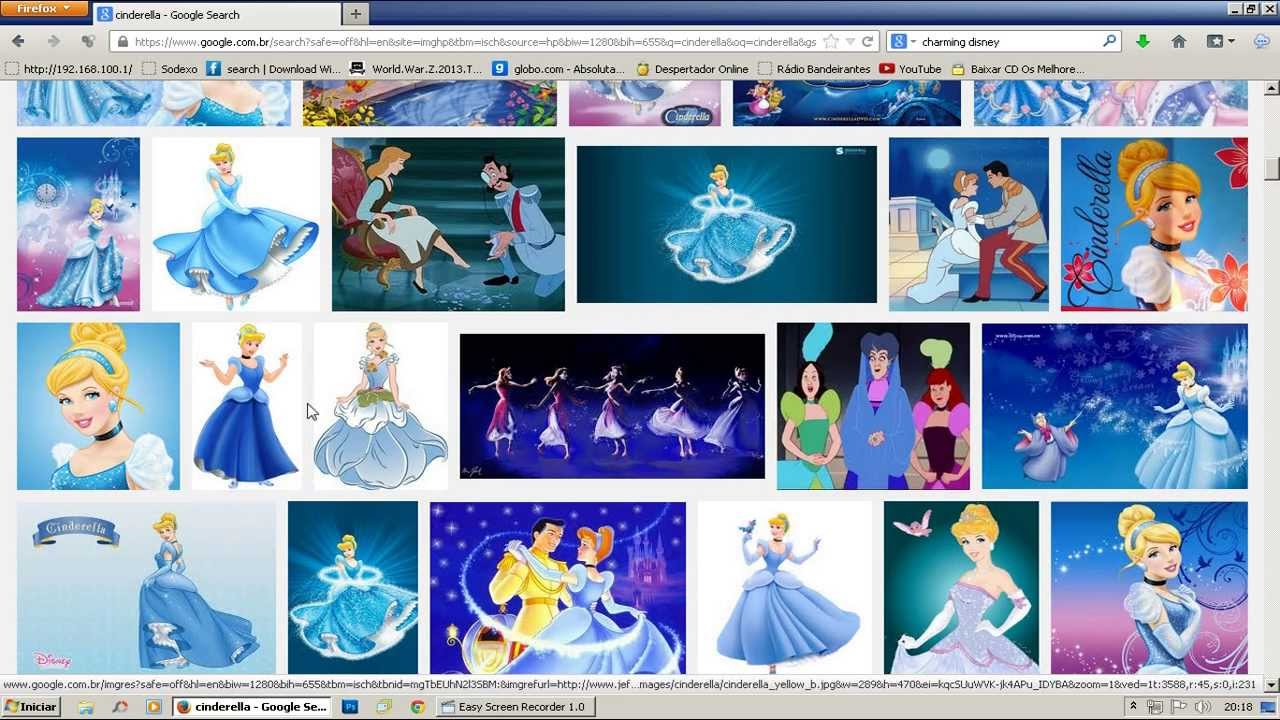Open the Bookmarks menu button

click(1220, 42)
